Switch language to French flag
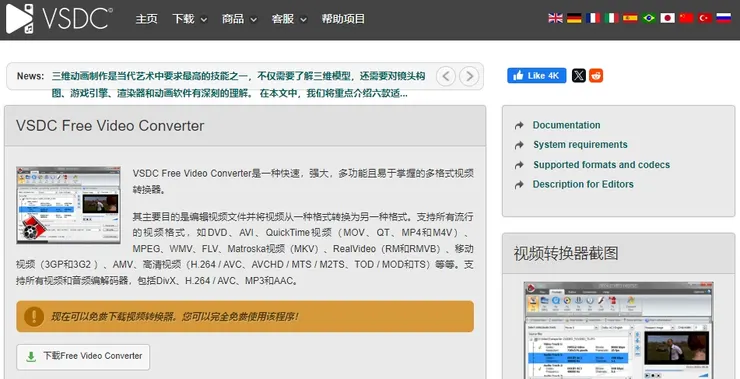This screenshot has width=740, height=379. (x=593, y=18)
